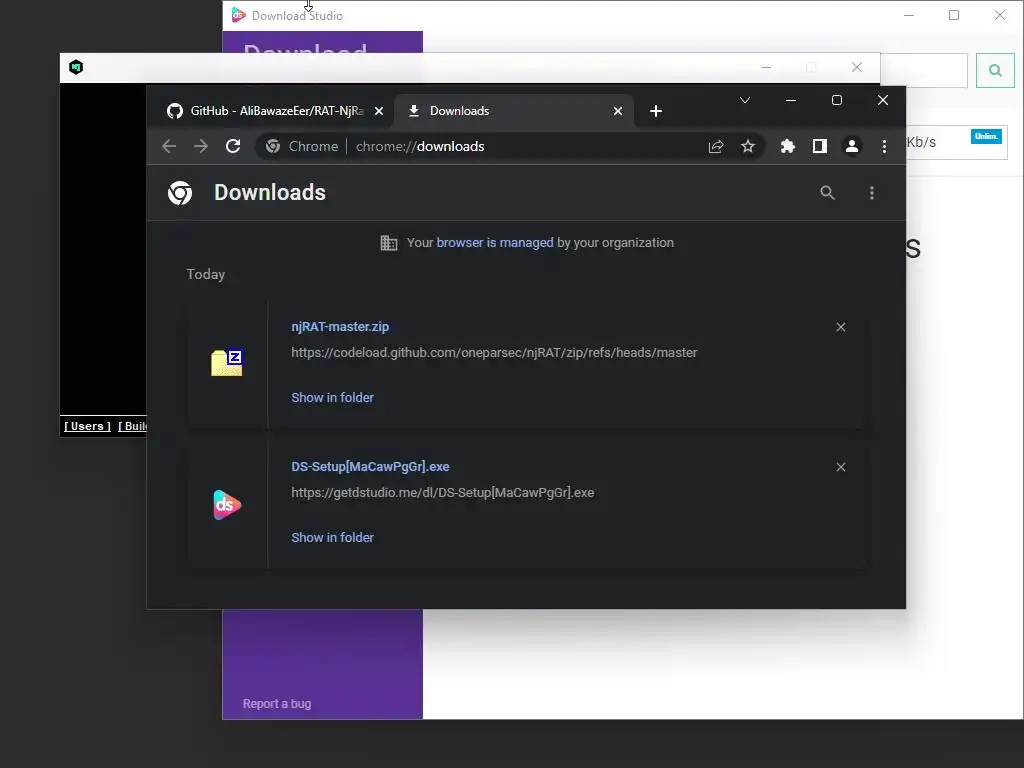Click the Today date heading

click(206, 274)
